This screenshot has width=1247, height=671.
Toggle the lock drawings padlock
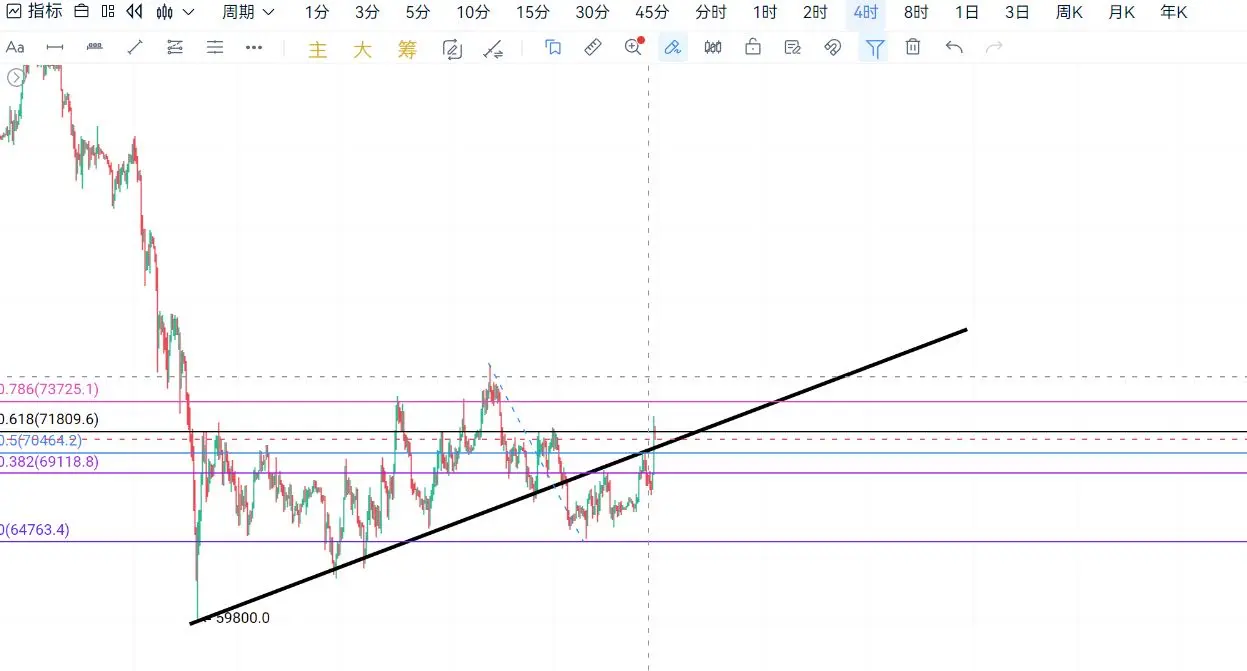[753, 47]
